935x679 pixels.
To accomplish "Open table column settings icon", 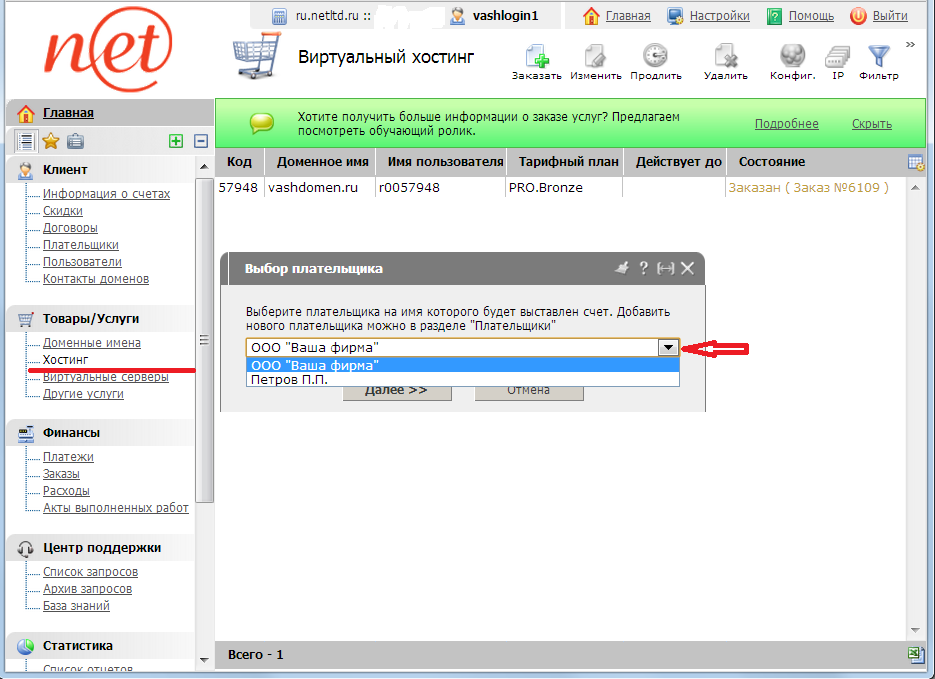I will [915, 162].
